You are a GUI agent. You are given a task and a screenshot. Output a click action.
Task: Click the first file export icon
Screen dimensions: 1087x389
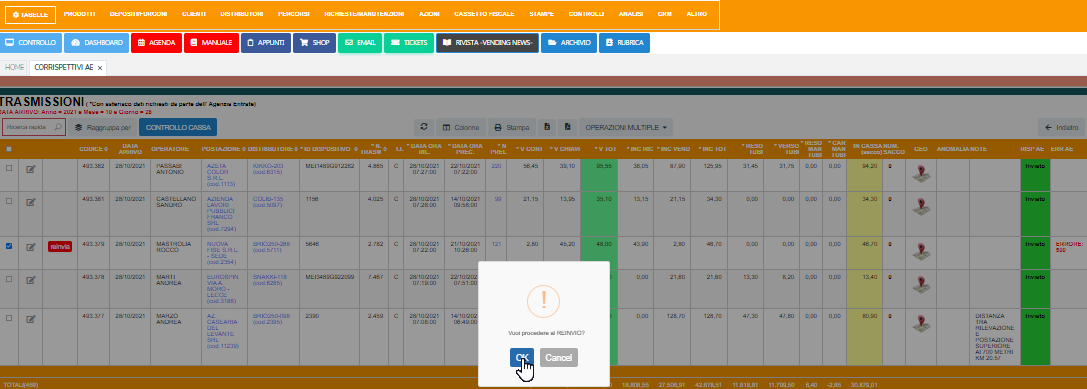(x=547, y=128)
